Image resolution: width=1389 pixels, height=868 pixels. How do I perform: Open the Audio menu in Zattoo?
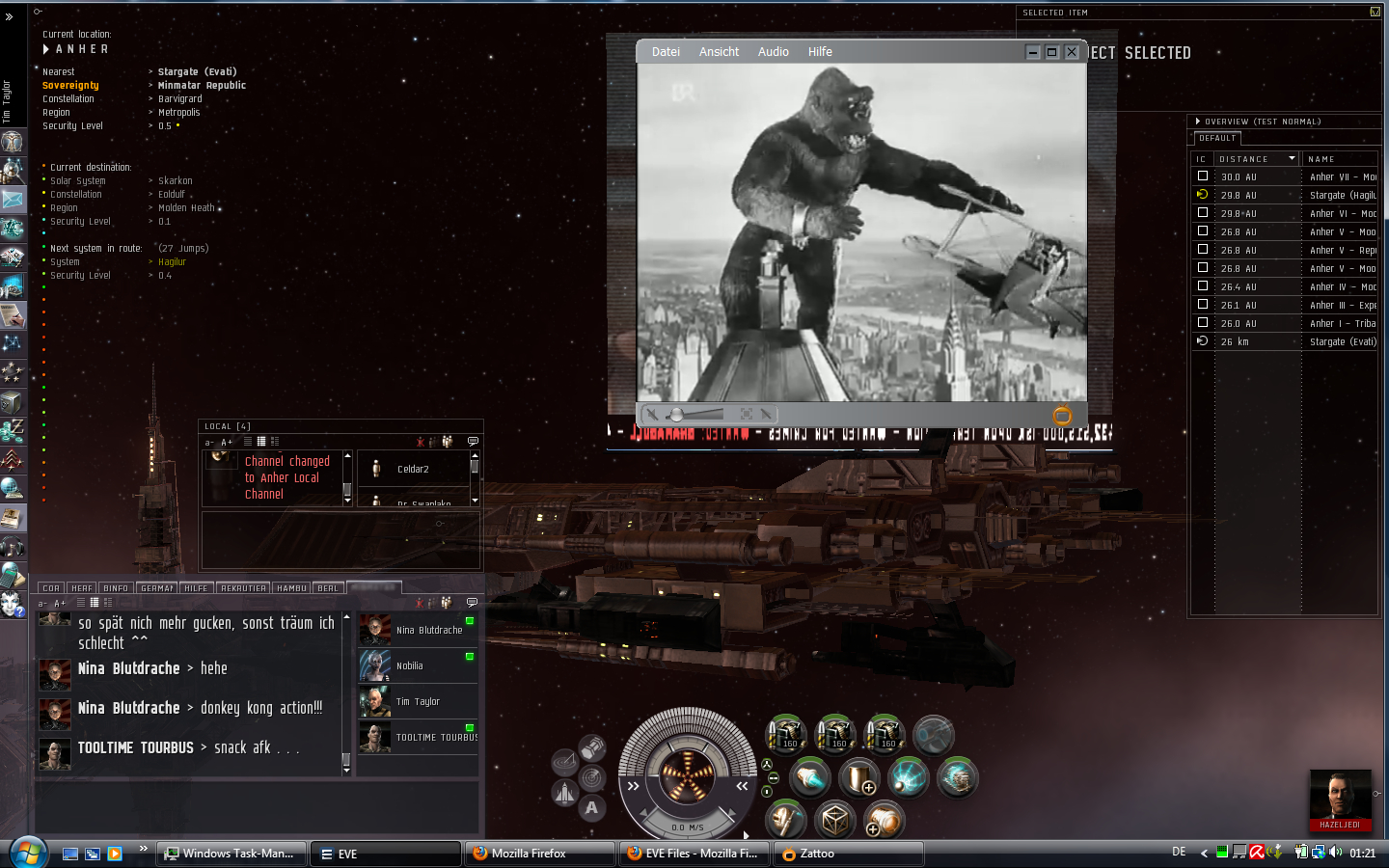coord(774,52)
